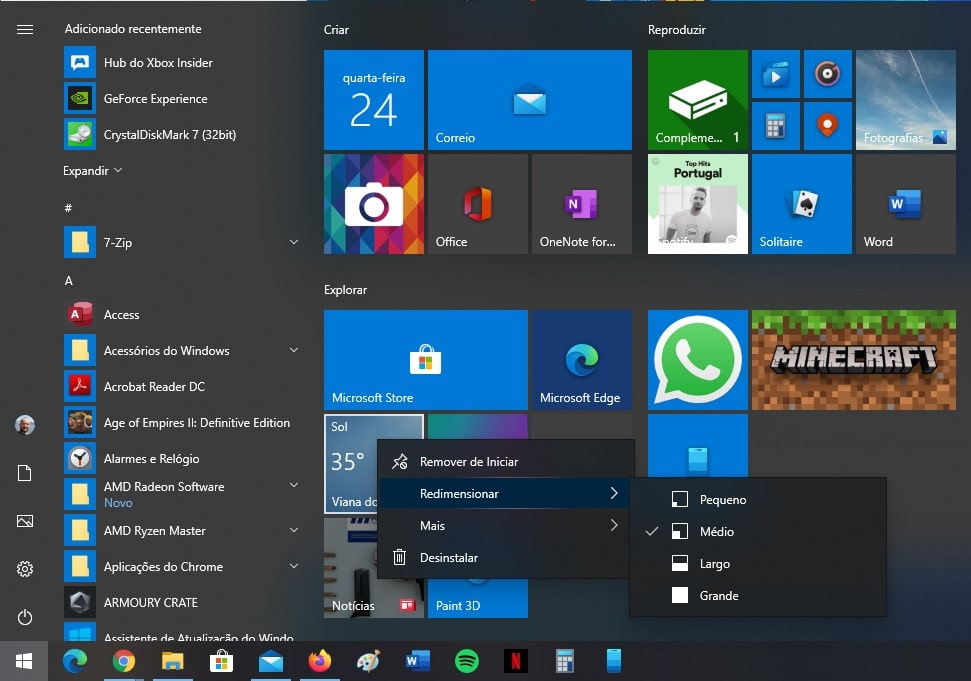Open Spotify Top Hits Portugal tile
Screen dimensions: 971x681
pyautogui.click(x=698, y=204)
